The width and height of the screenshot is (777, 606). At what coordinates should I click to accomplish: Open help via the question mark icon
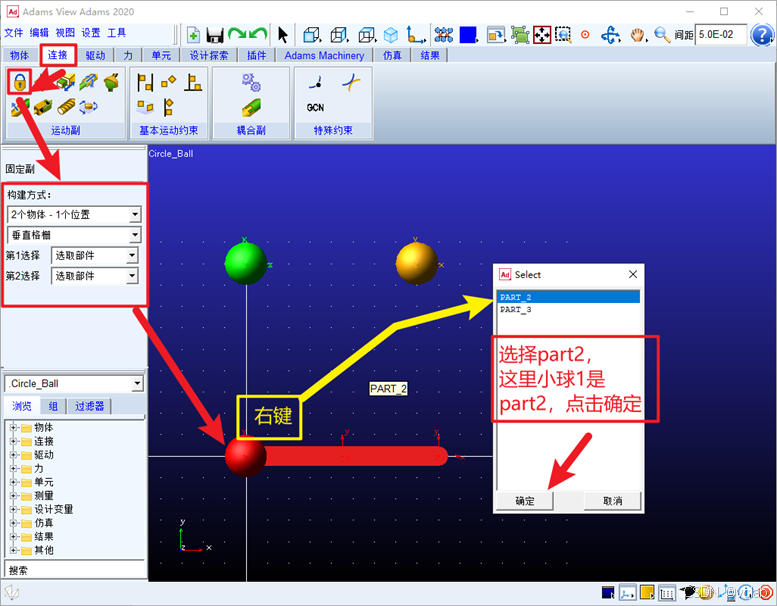(762, 35)
